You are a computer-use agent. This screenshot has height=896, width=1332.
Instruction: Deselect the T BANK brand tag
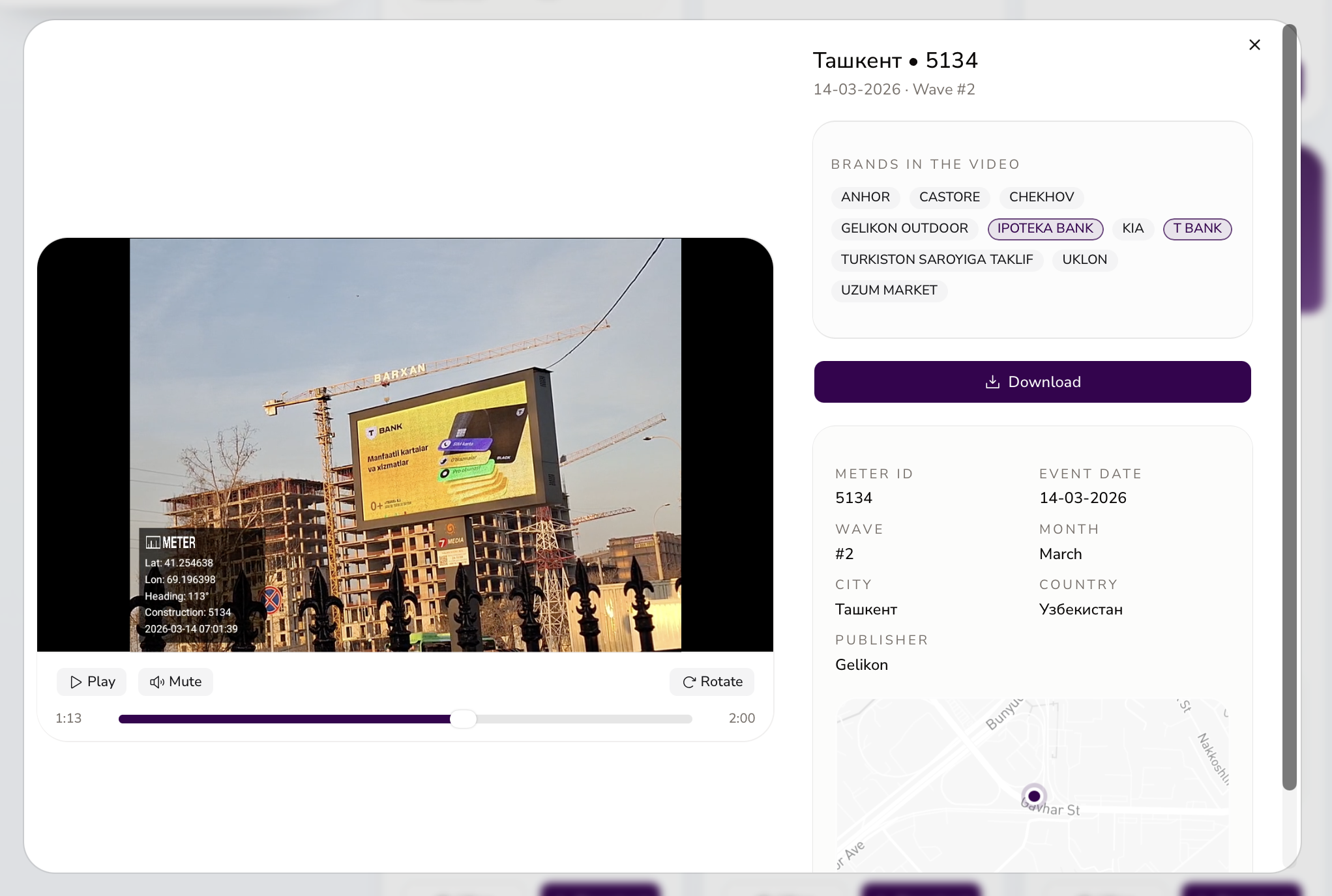click(x=1197, y=229)
